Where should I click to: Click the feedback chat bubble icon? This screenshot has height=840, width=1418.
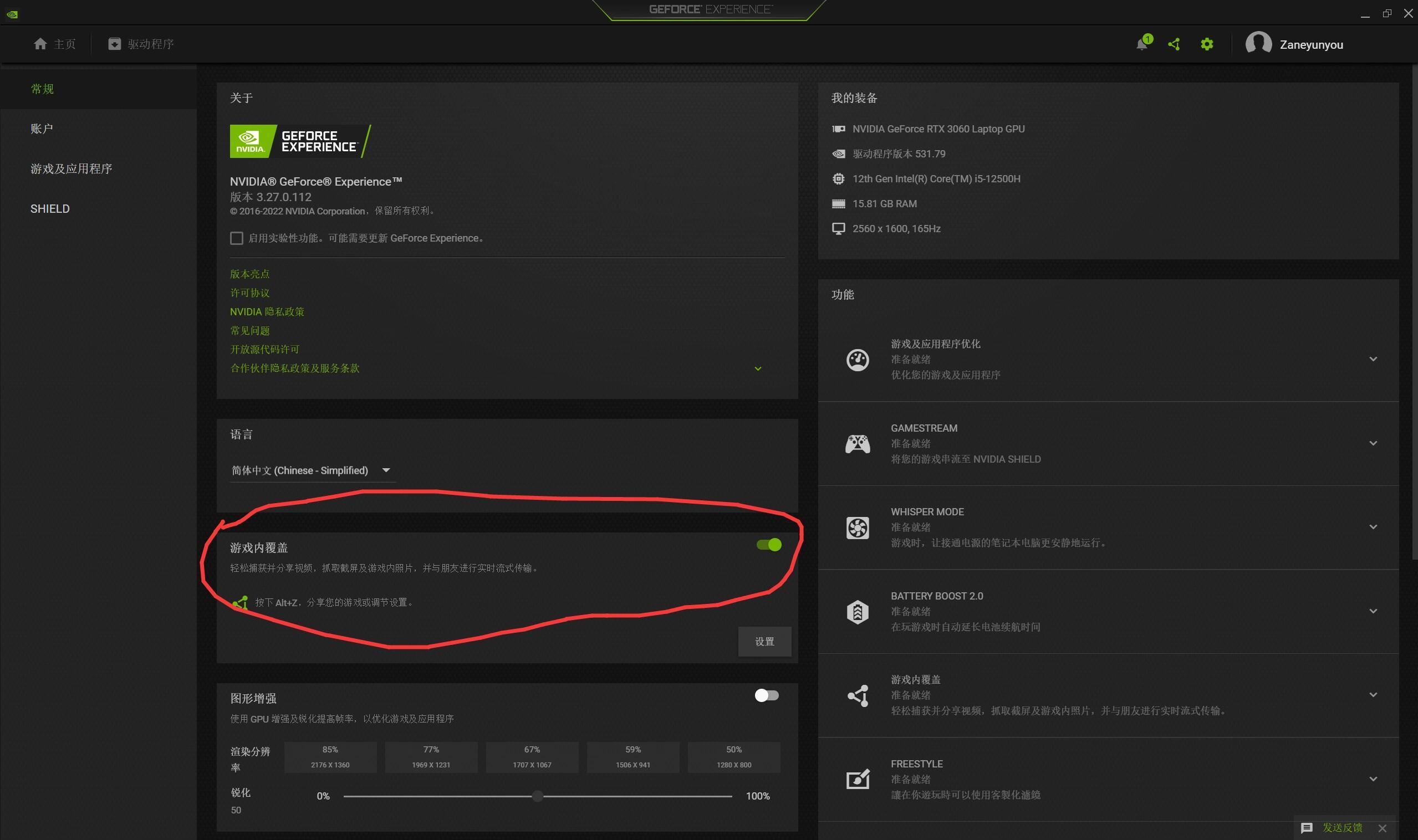coord(1307,828)
